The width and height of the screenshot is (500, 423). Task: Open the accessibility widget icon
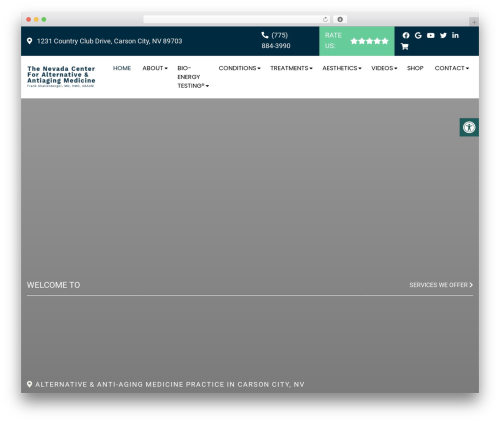pyautogui.click(x=469, y=127)
